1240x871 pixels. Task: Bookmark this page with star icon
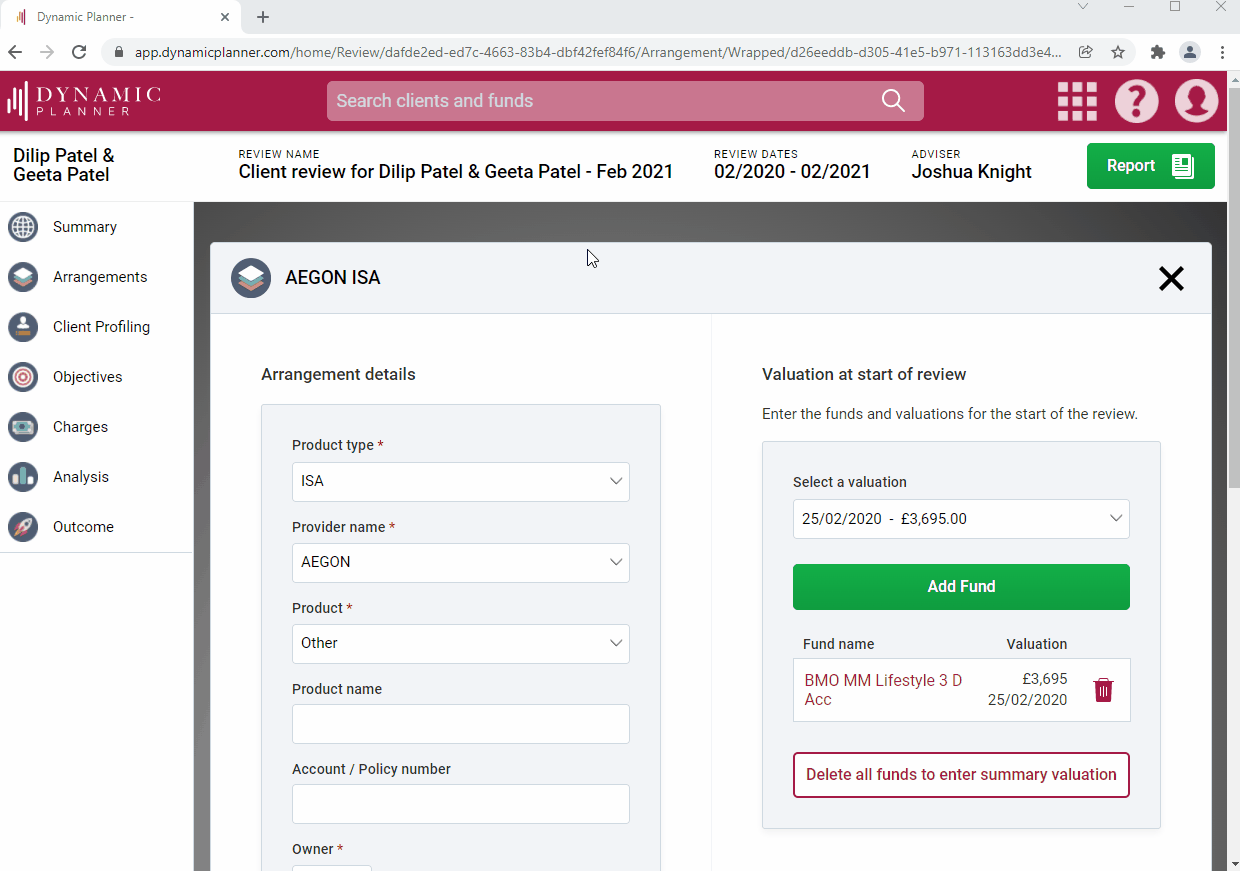pyautogui.click(x=1118, y=52)
